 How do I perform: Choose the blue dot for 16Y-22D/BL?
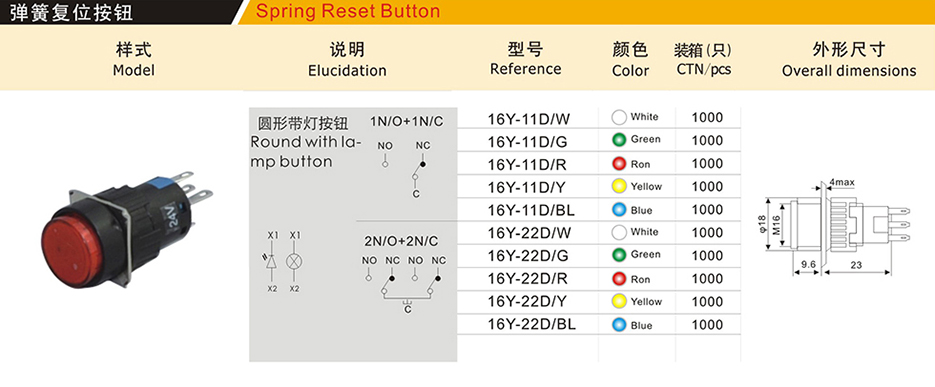pyautogui.click(x=619, y=325)
